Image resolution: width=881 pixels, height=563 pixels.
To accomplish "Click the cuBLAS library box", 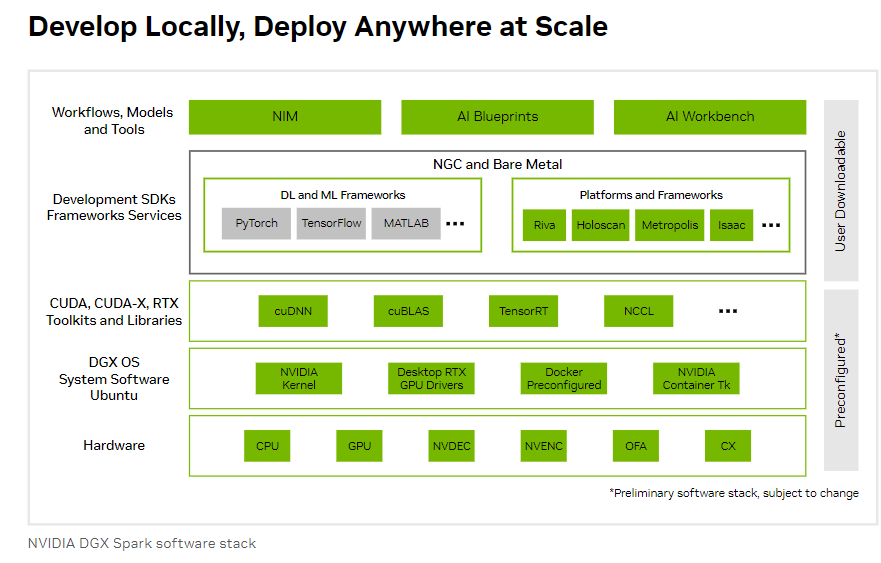I will [x=408, y=311].
